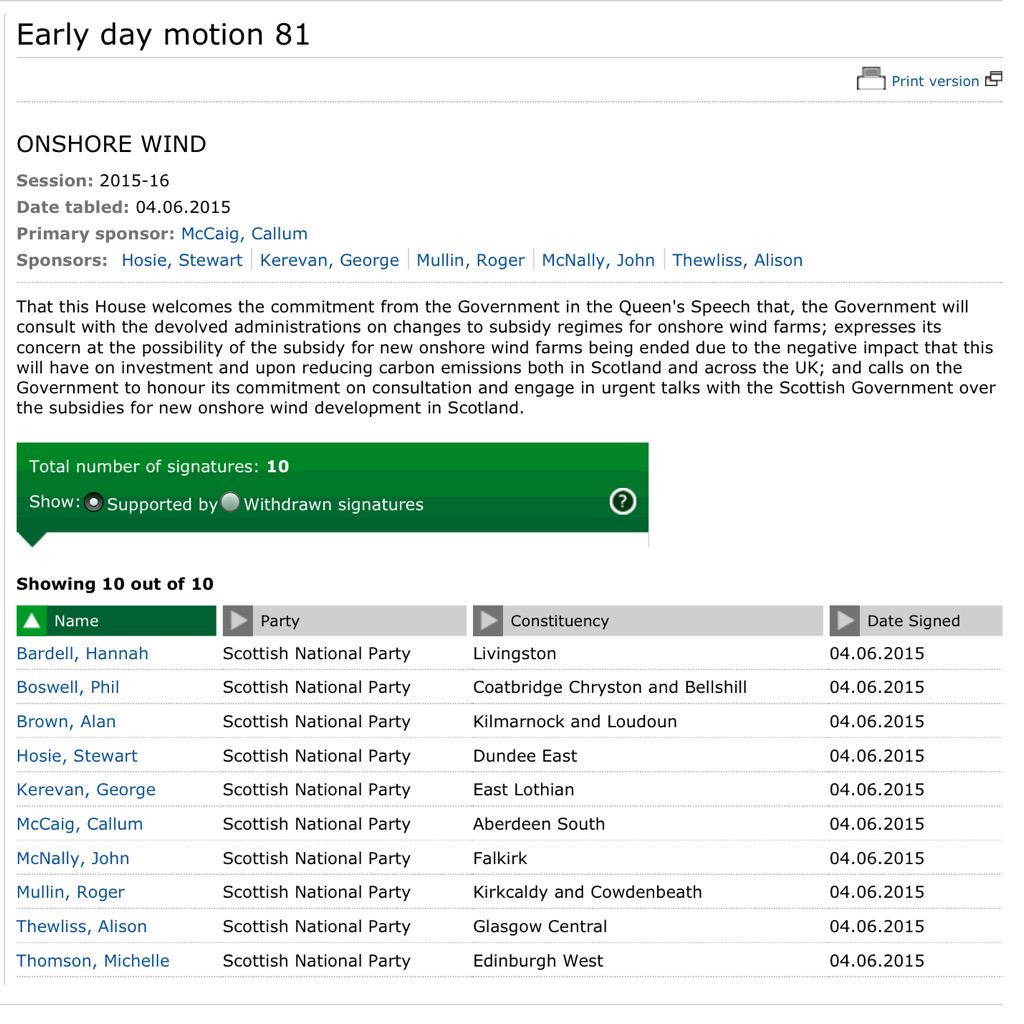Sort by Constituency using its arrow icon
Screen dimensions: 1024x1024
[x=488, y=620]
